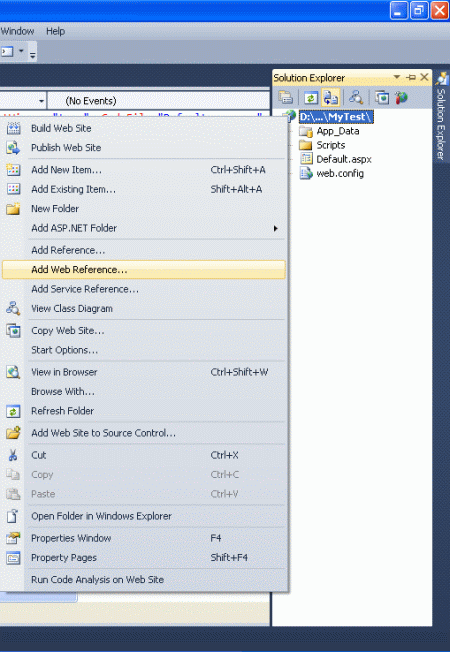Open the toolbar options overflow arrow
Screen dimensions: 450x652
pos(32,54)
